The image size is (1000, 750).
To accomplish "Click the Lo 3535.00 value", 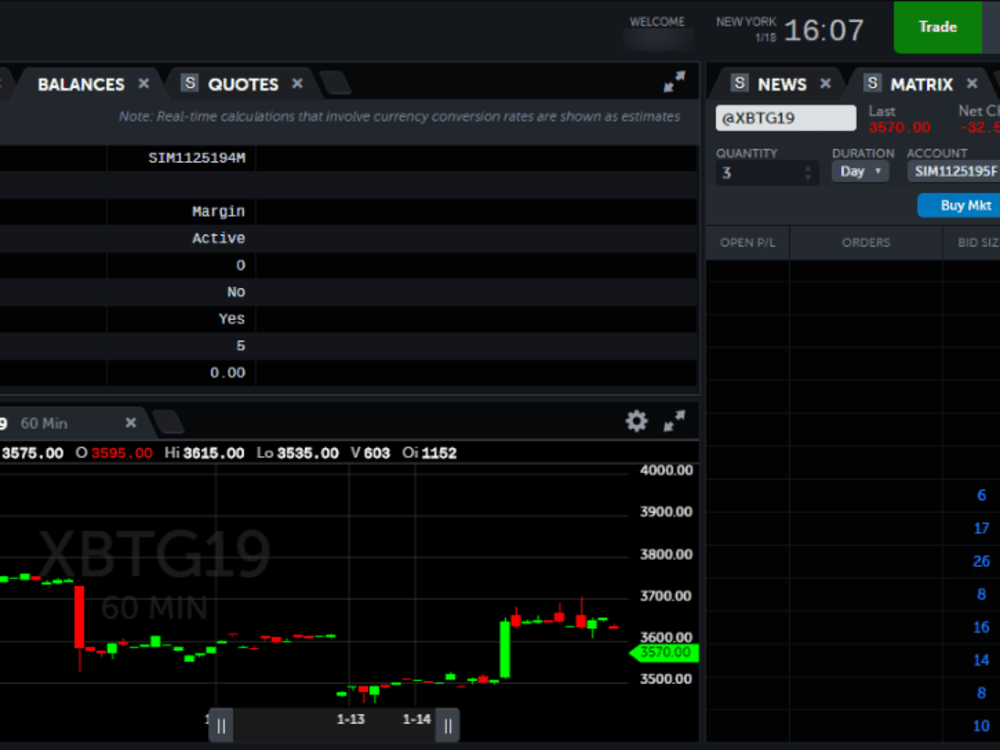I will tap(297, 453).
